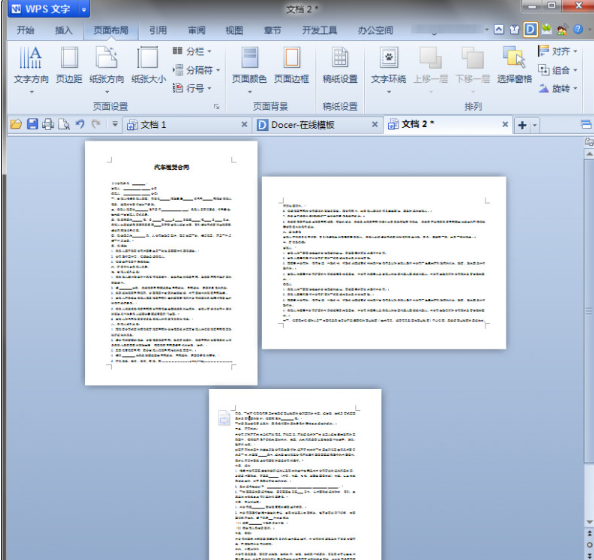Switch to the 插入 ribbon tab
The height and width of the screenshot is (560, 594).
pyautogui.click(x=63, y=30)
